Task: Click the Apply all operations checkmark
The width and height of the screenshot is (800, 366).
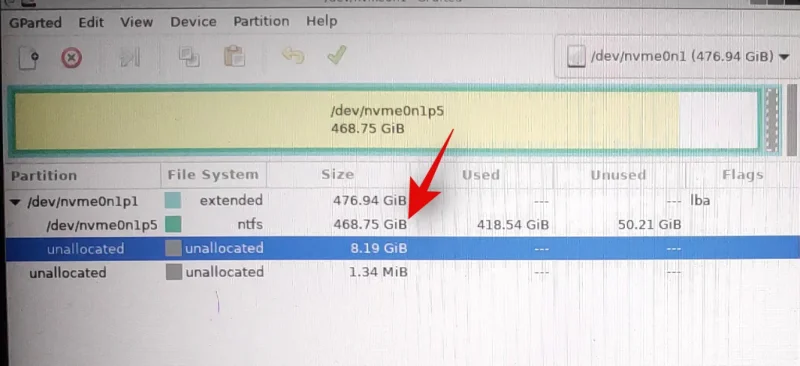Action: coord(337,55)
